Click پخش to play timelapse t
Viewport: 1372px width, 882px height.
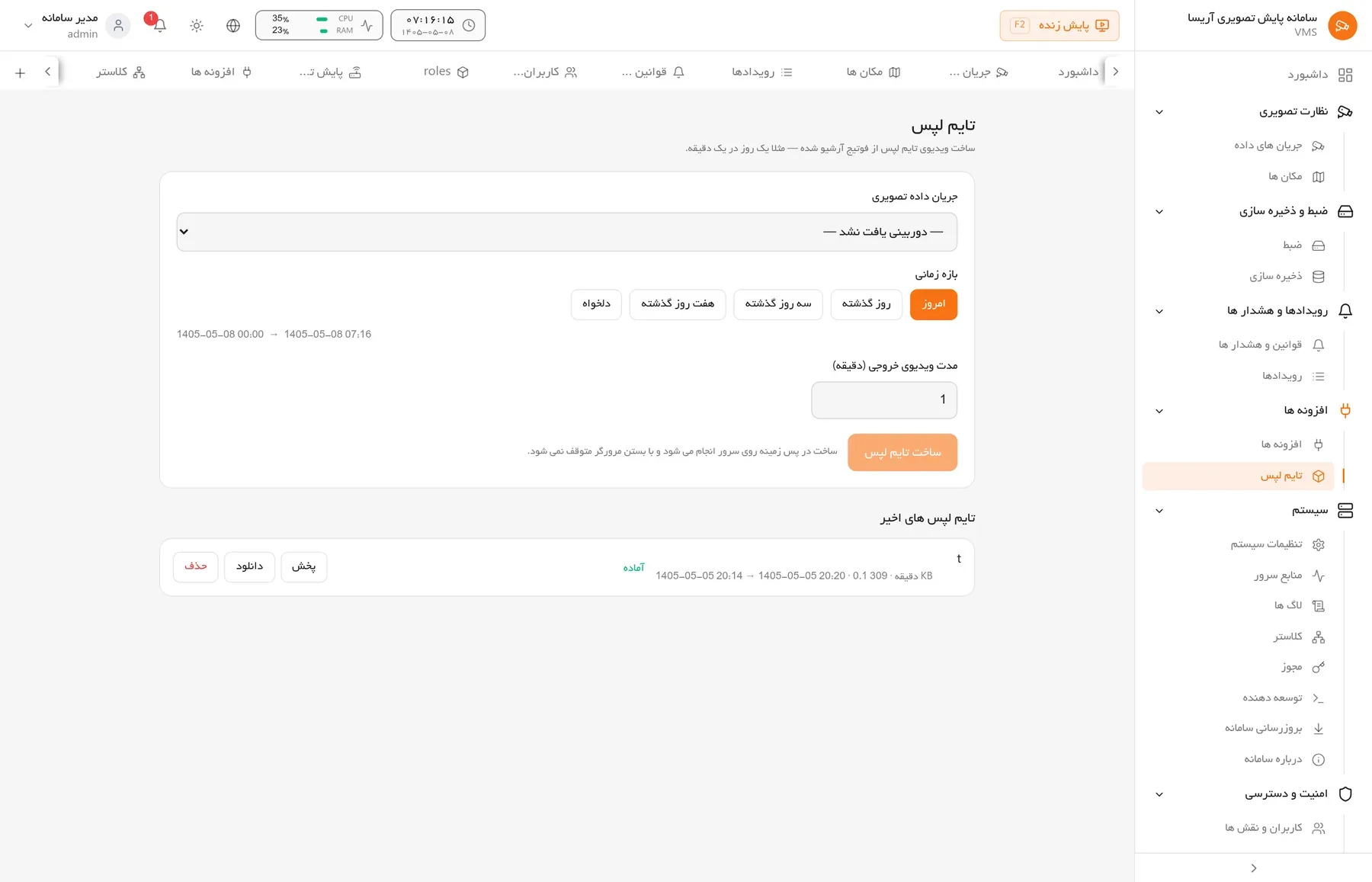click(x=304, y=566)
